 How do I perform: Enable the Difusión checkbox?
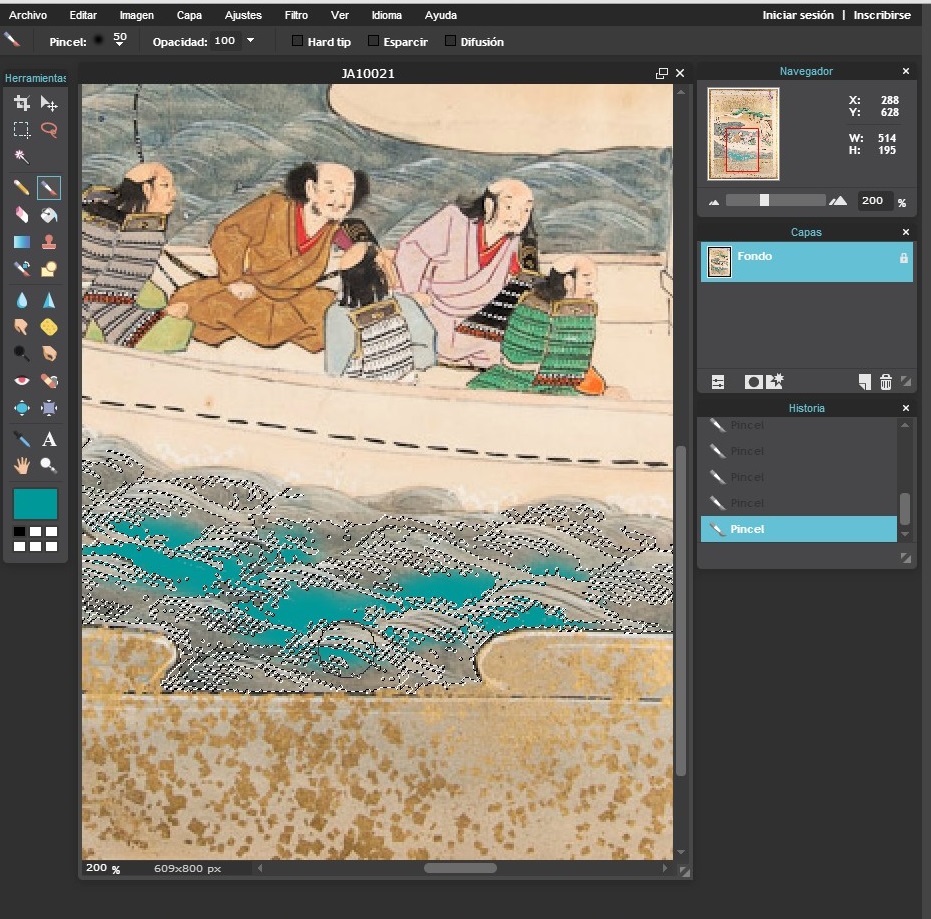[x=451, y=41]
